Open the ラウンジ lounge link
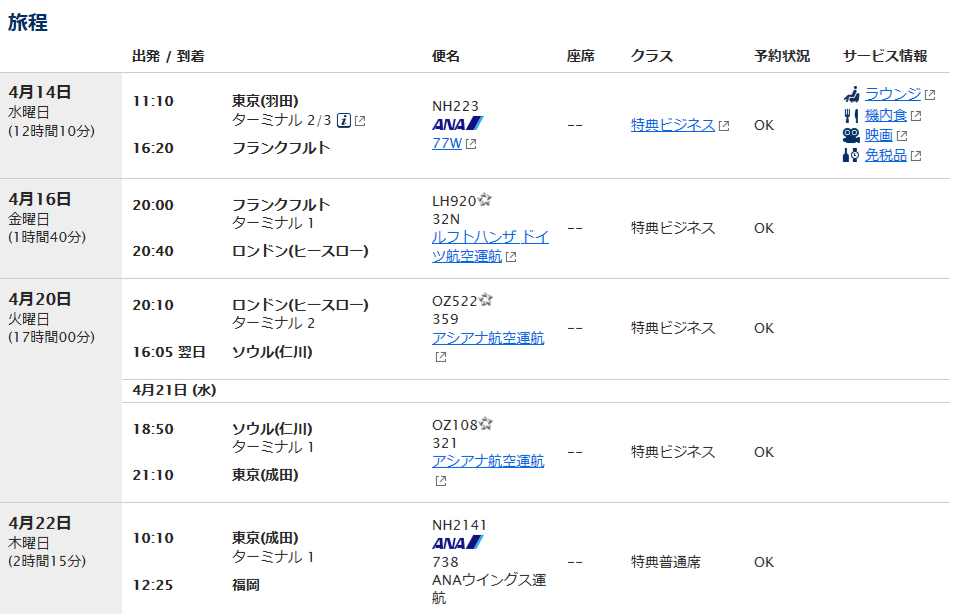 [x=893, y=94]
